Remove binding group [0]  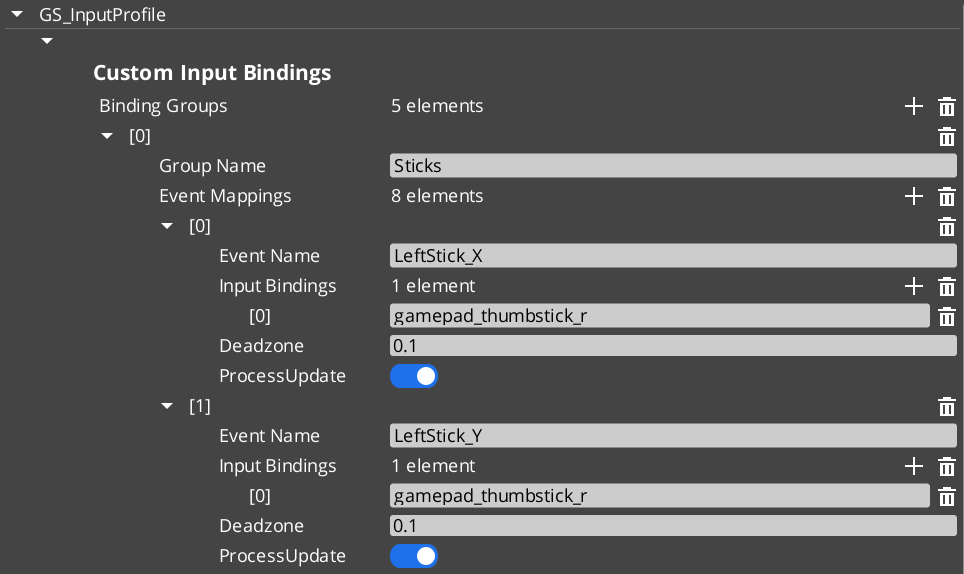(947, 136)
